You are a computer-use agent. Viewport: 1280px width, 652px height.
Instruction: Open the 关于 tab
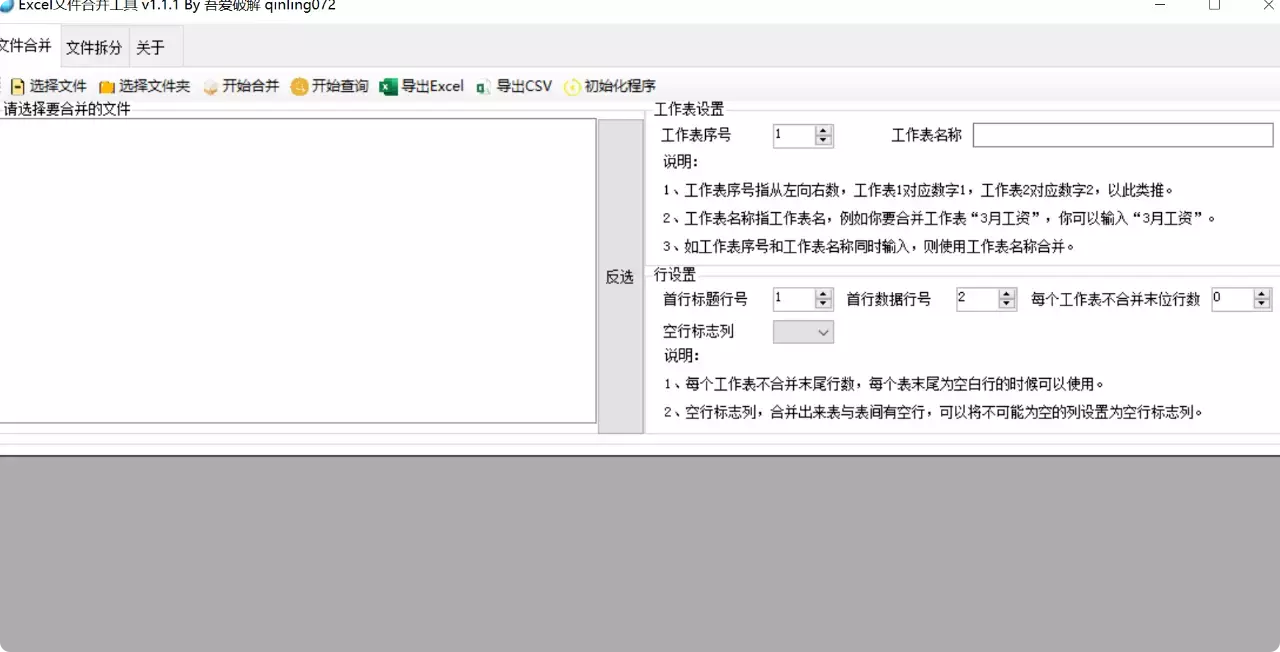click(150, 47)
